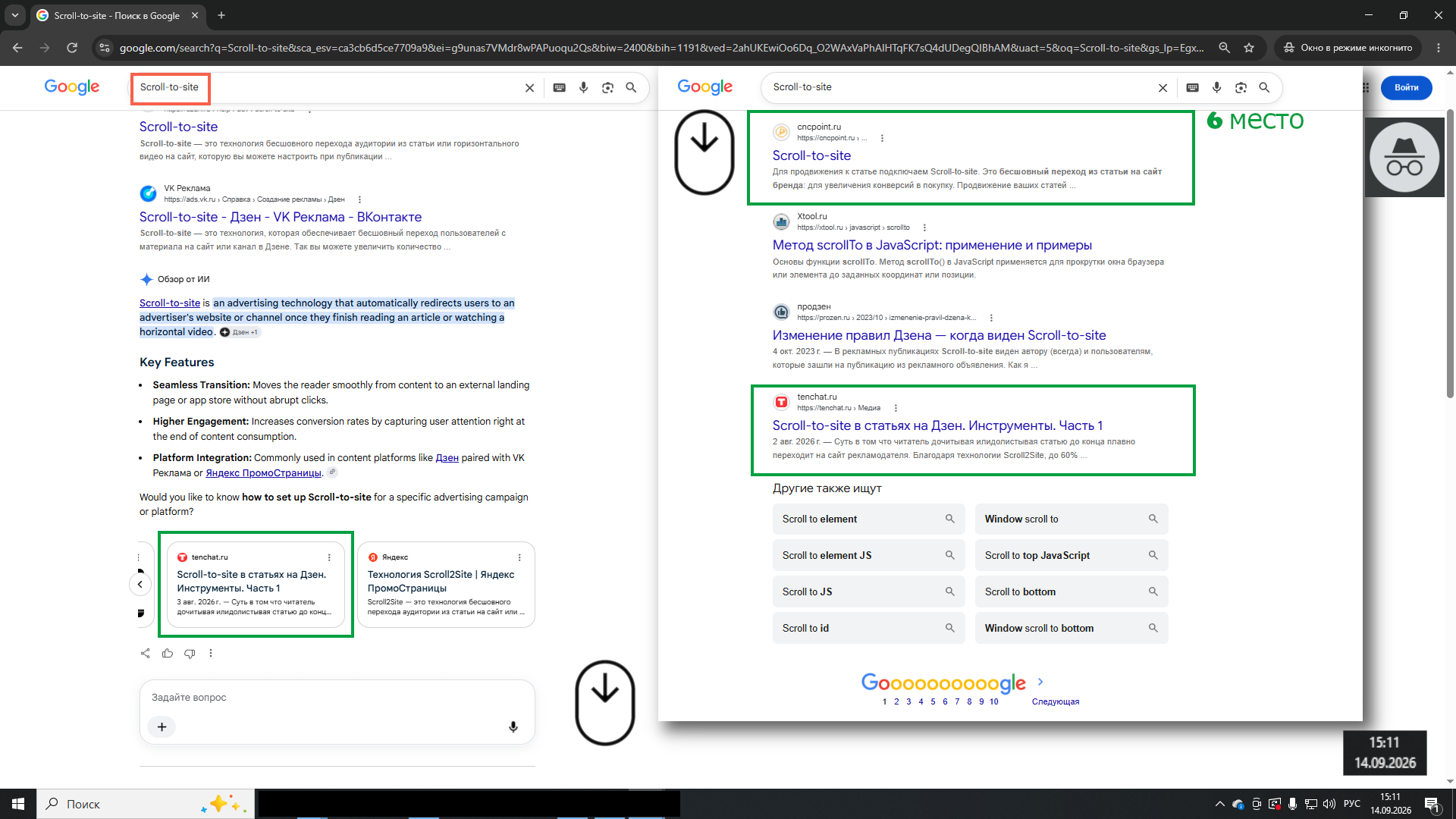Click the Задайте вопрос input field
Viewport: 1456px width, 819px height.
pyautogui.click(x=337, y=698)
